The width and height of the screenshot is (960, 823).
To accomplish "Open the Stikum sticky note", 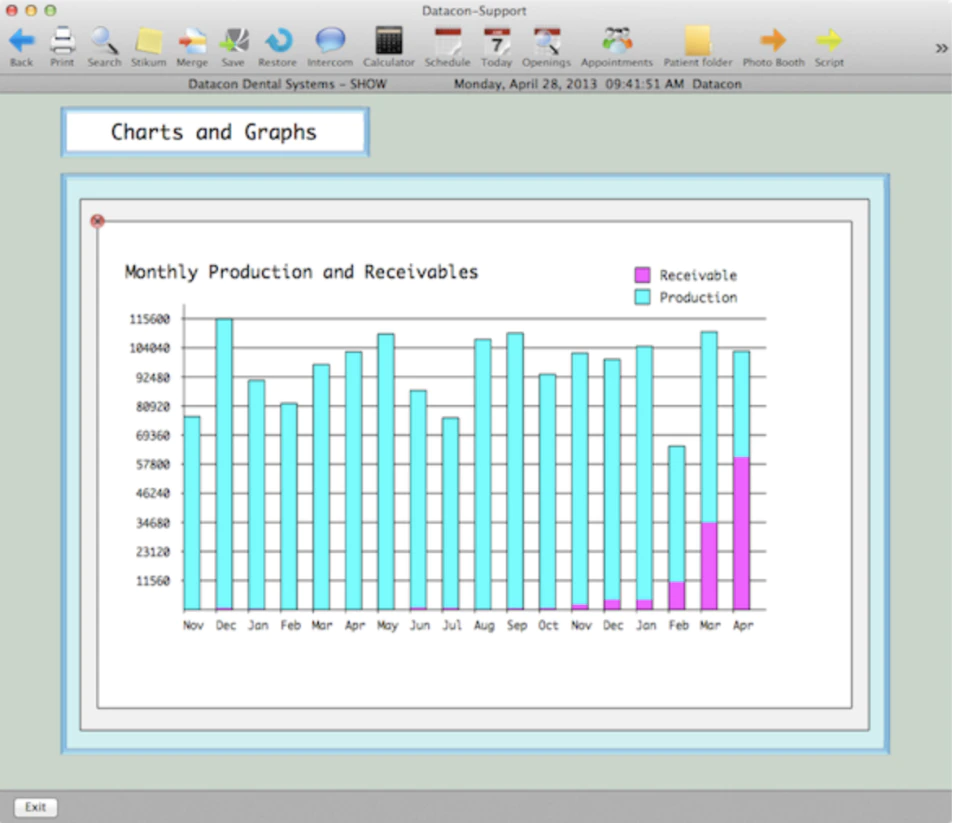I will pyautogui.click(x=148, y=40).
